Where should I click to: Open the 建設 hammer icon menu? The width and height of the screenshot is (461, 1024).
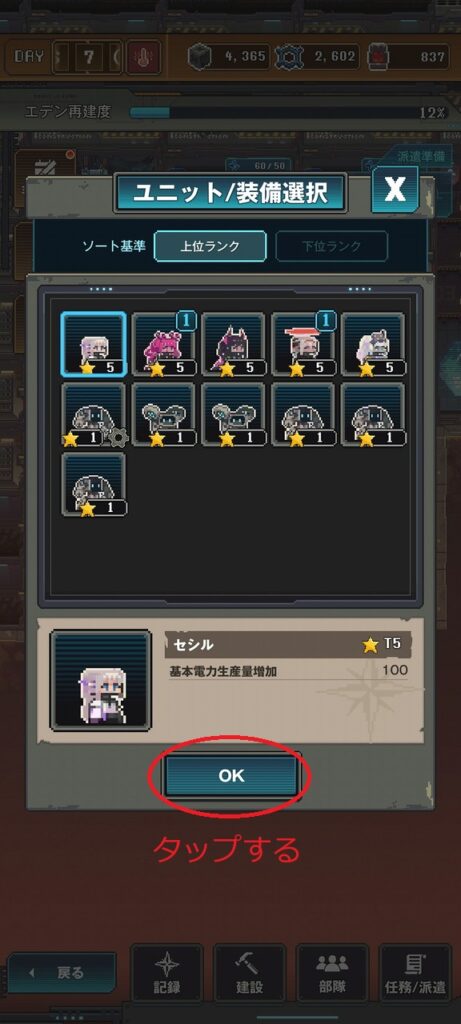(249, 974)
